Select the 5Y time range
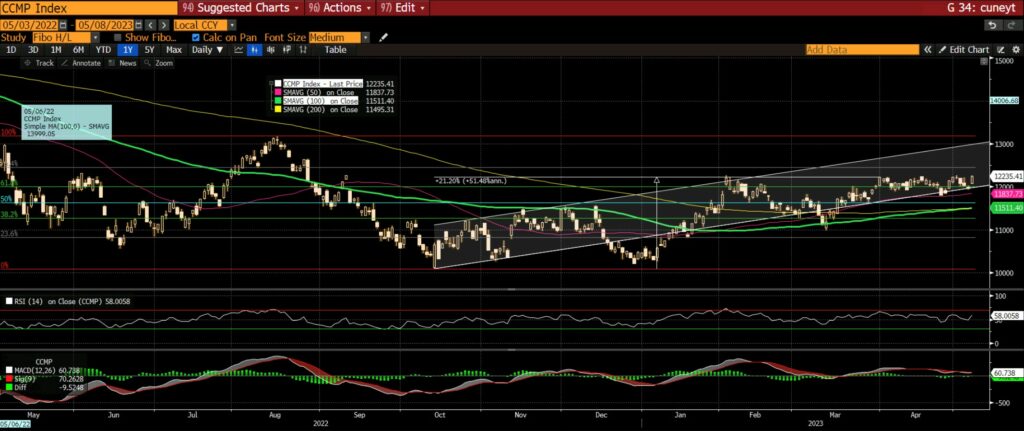Image resolution: width=1024 pixels, height=431 pixels. point(148,49)
